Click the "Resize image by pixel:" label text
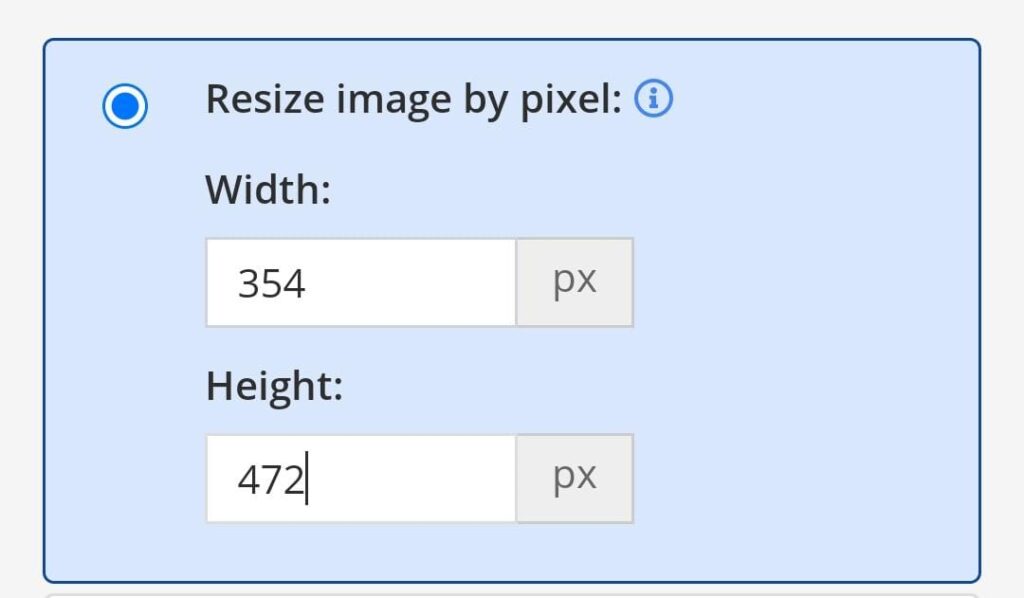Screen dimensions: 1024x598 coord(414,100)
